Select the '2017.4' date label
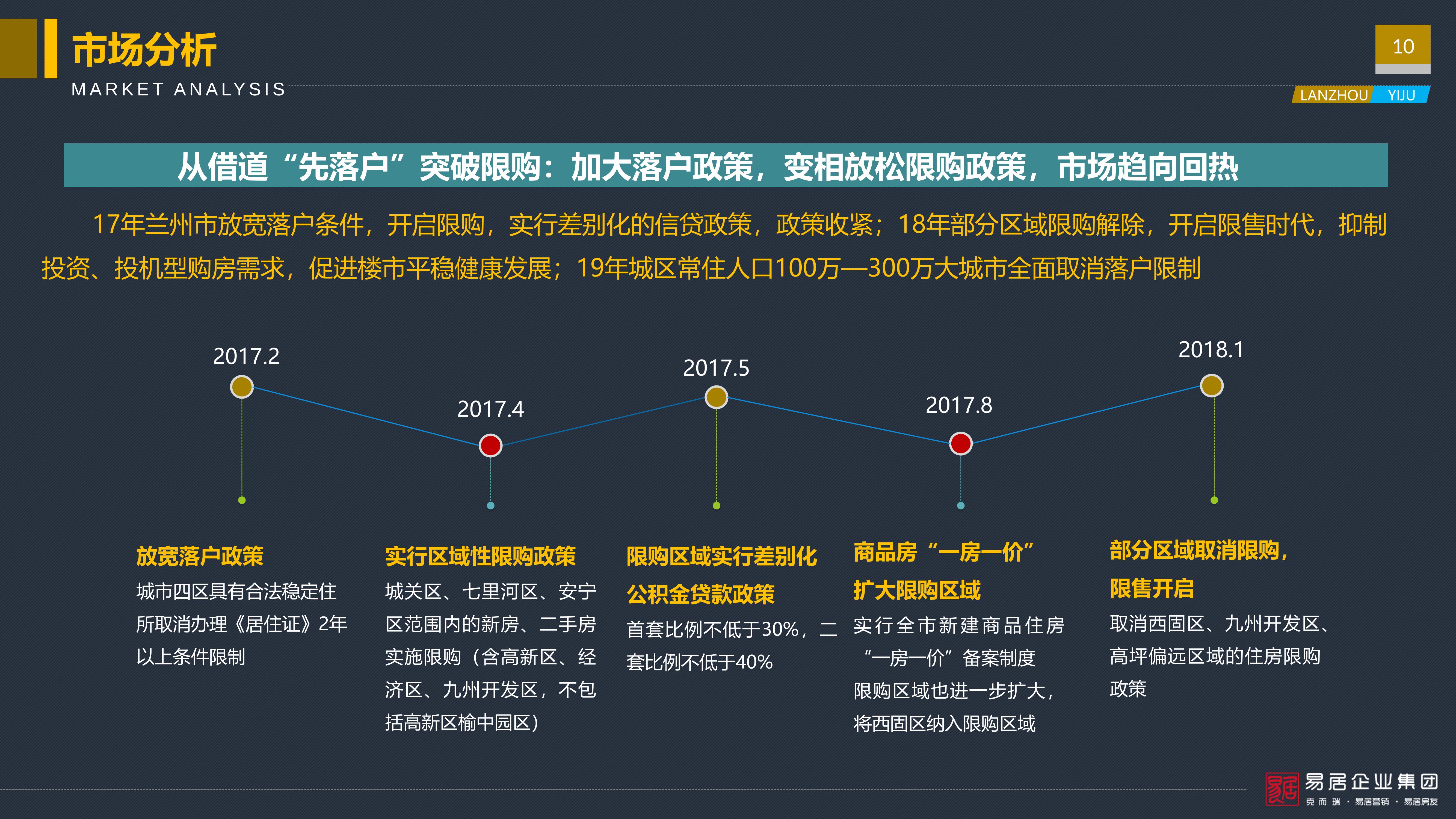Screen dimensions: 1456x819 491,409
